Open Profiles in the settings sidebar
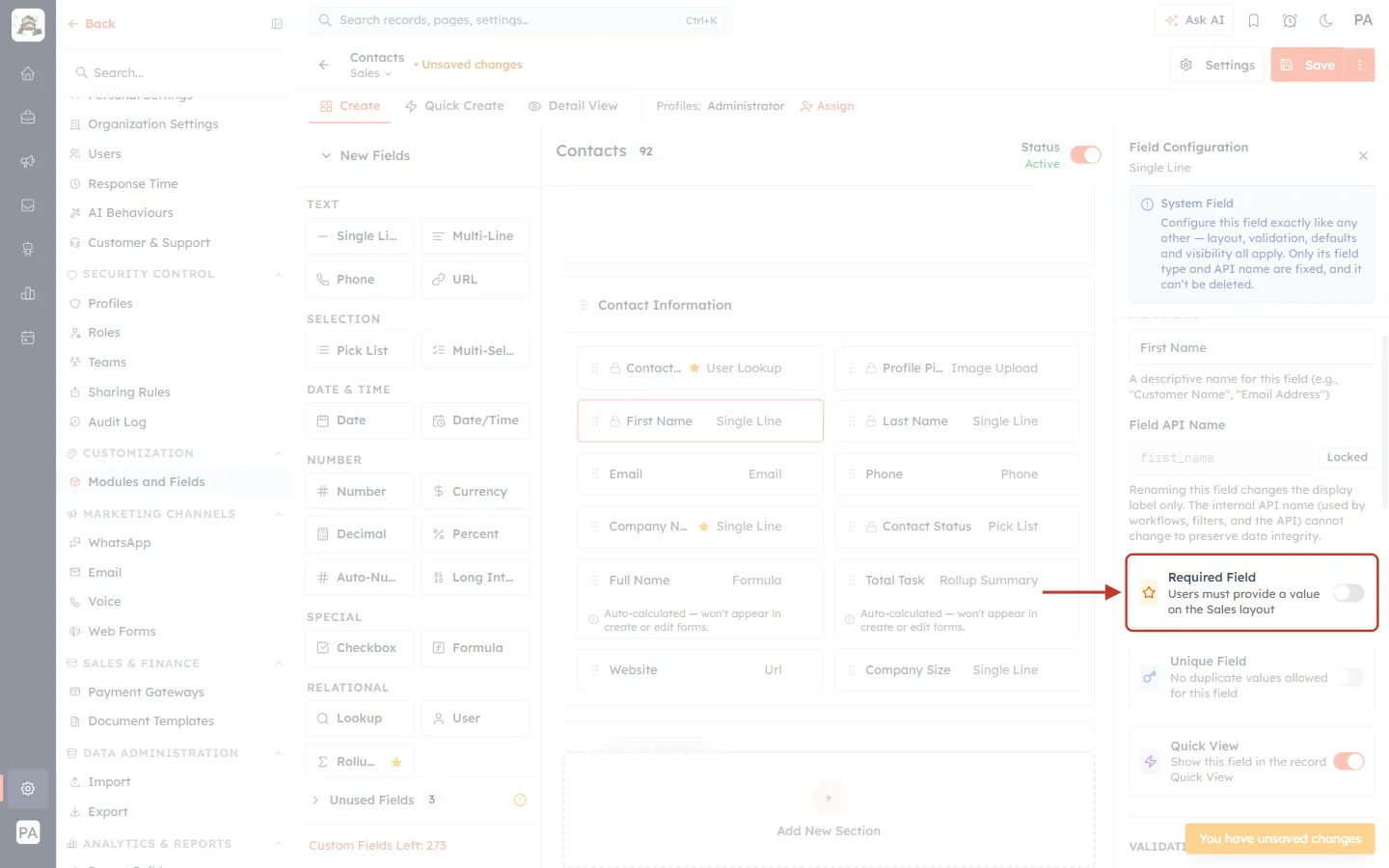Image resolution: width=1389 pixels, height=868 pixels. pyautogui.click(x=175, y=304)
